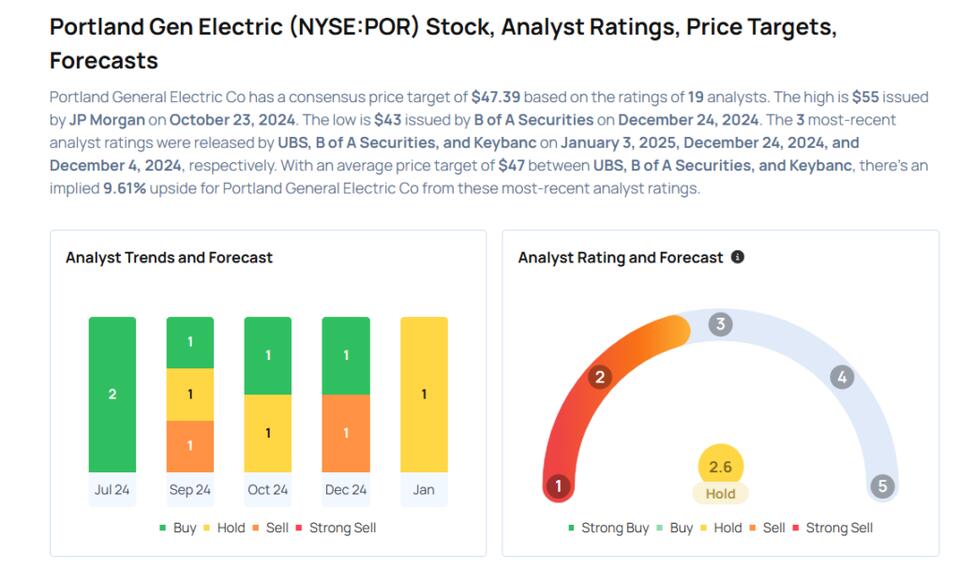Click the $47.39 consensus price target
Screen dimensions: 960x567
point(495,97)
